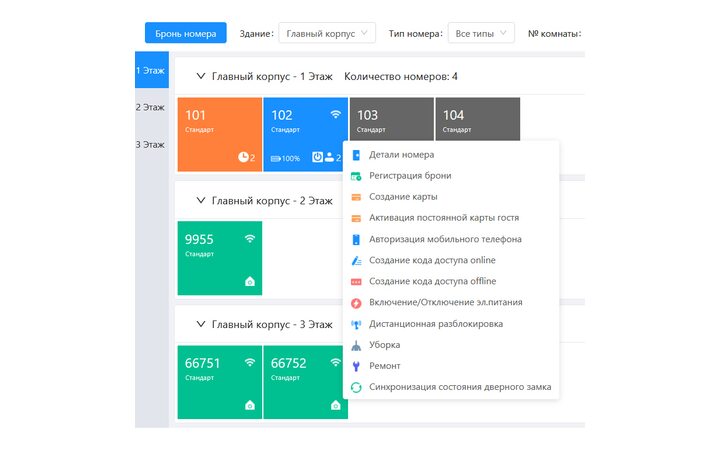Collapse the Главный корпус - 3 Этаж section
720x450 pixels.
pos(201,324)
